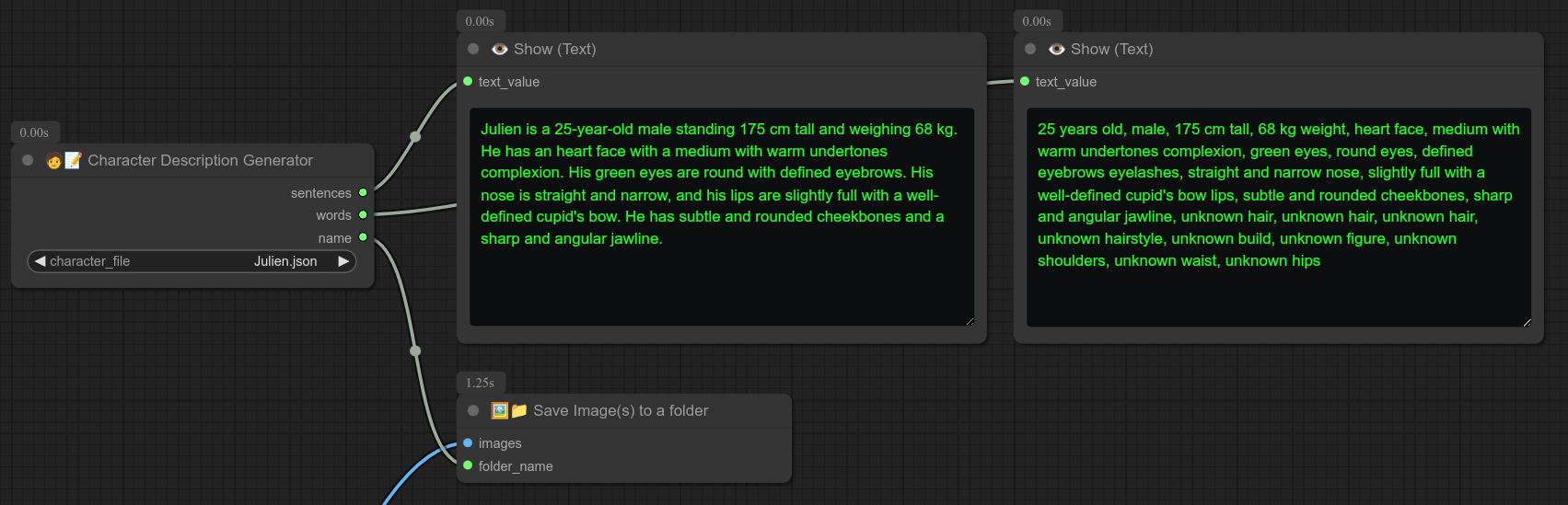
Task: Click the eye icon on the left Show (Text) node
Action: pos(500,50)
